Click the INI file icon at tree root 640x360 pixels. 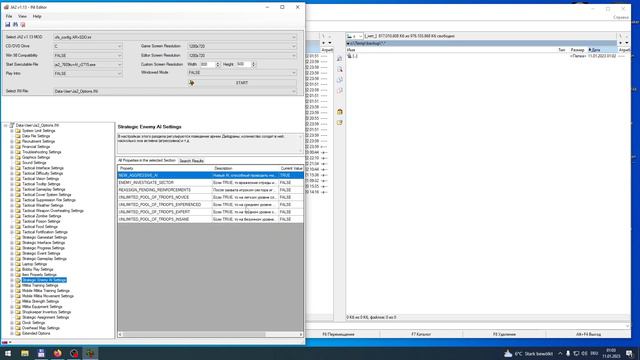click(12, 125)
